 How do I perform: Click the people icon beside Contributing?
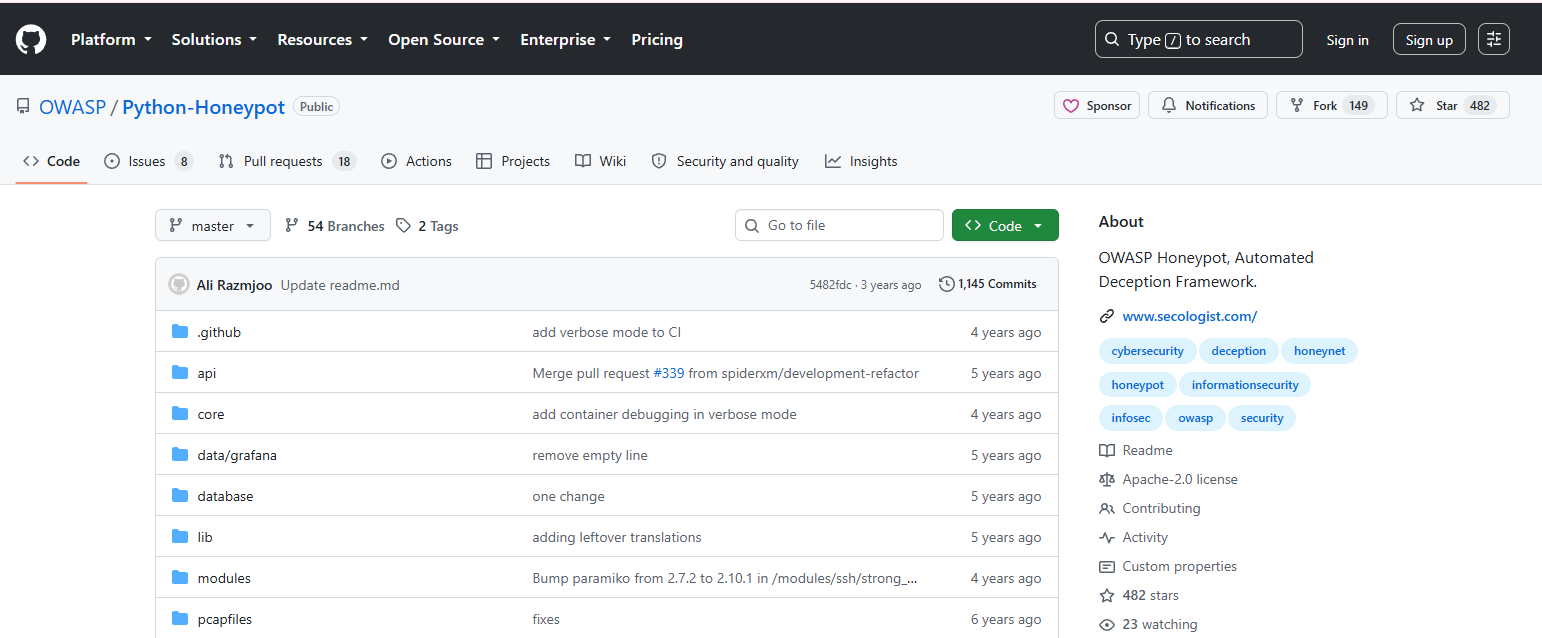pos(1107,508)
